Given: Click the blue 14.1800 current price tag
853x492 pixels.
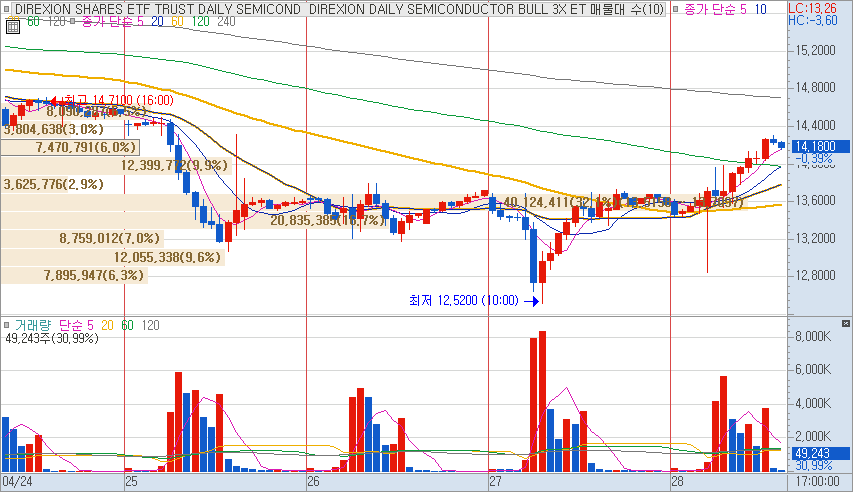Looking at the screenshot, I should (820, 146).
